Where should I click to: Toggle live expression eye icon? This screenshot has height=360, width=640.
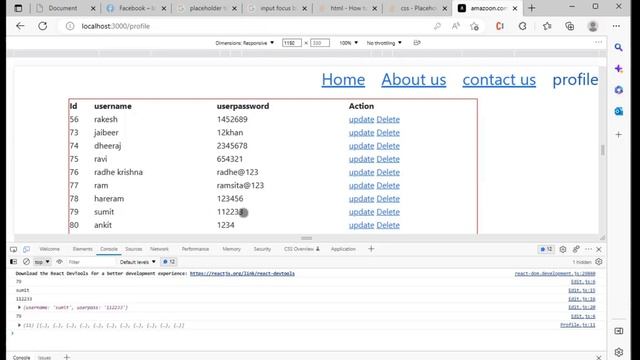(x=60, y=262)
